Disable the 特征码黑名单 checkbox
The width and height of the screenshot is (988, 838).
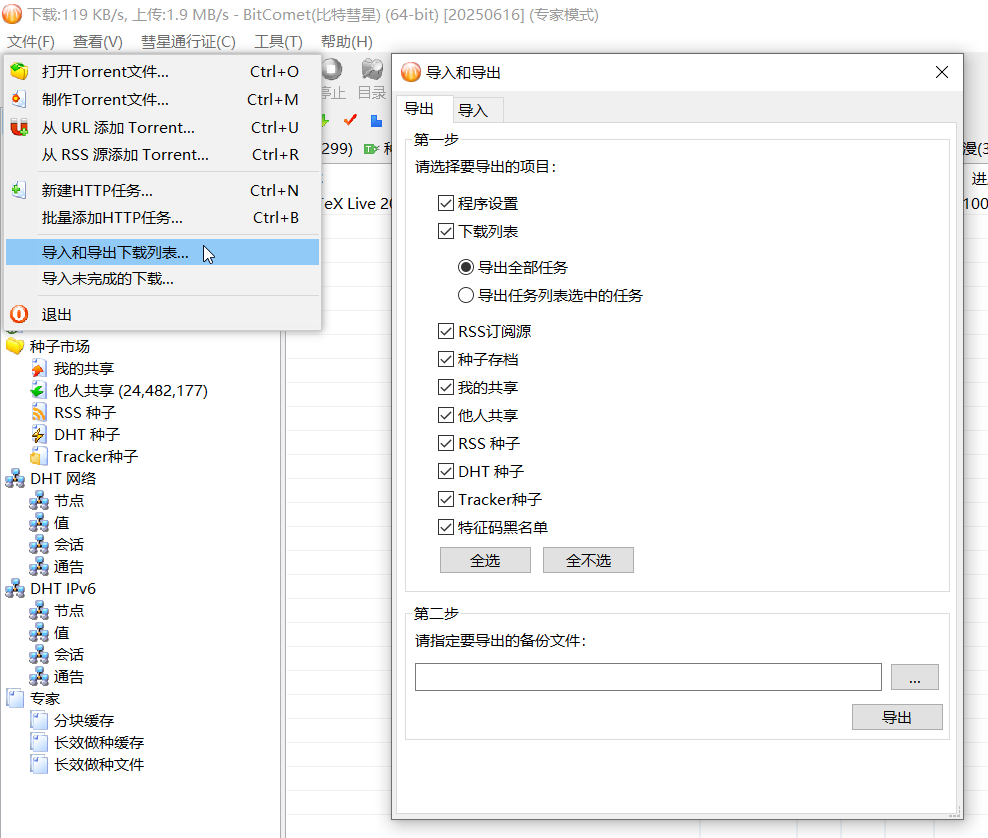point(446,528)
